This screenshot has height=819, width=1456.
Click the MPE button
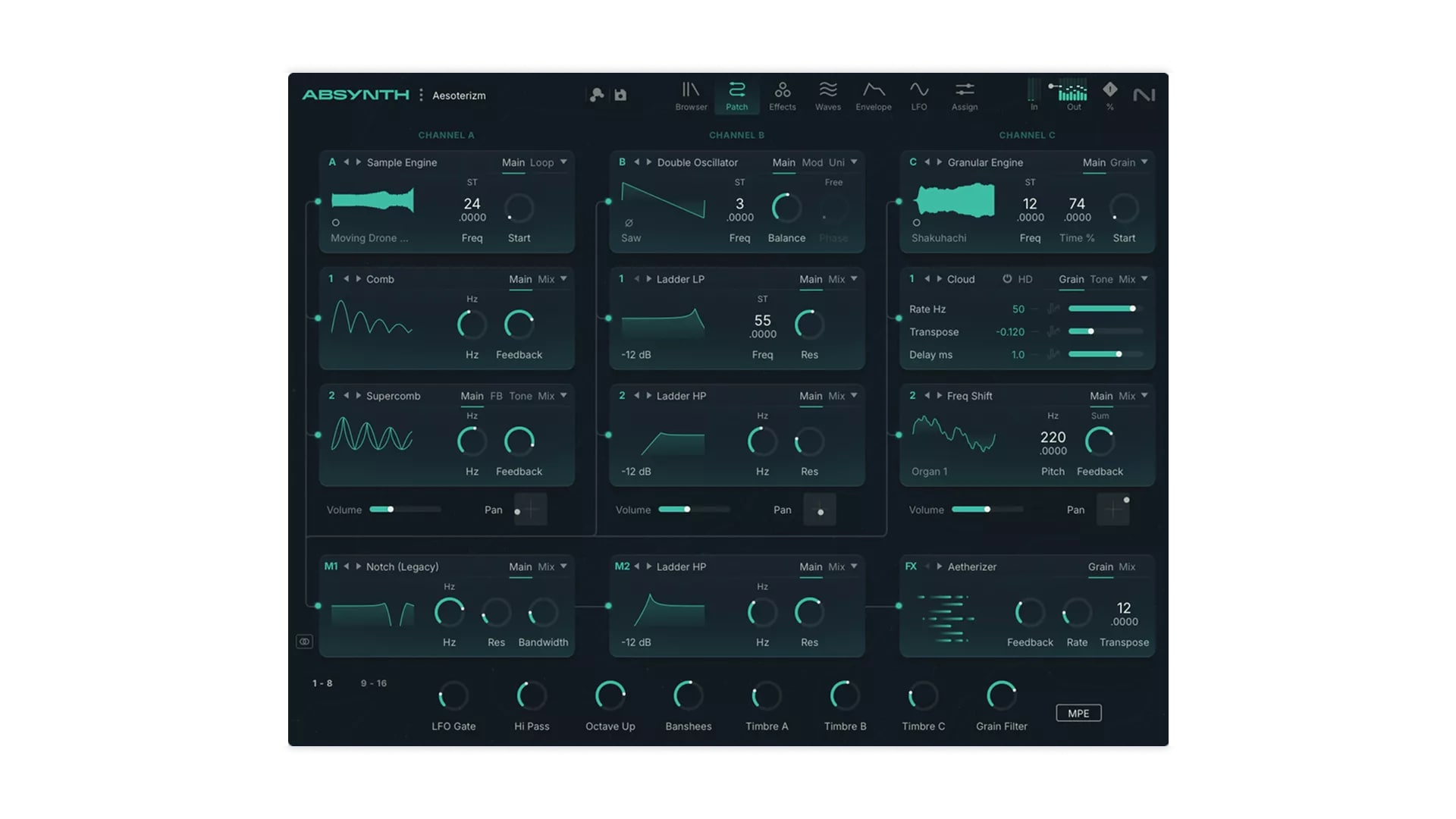coord(1078,713)
